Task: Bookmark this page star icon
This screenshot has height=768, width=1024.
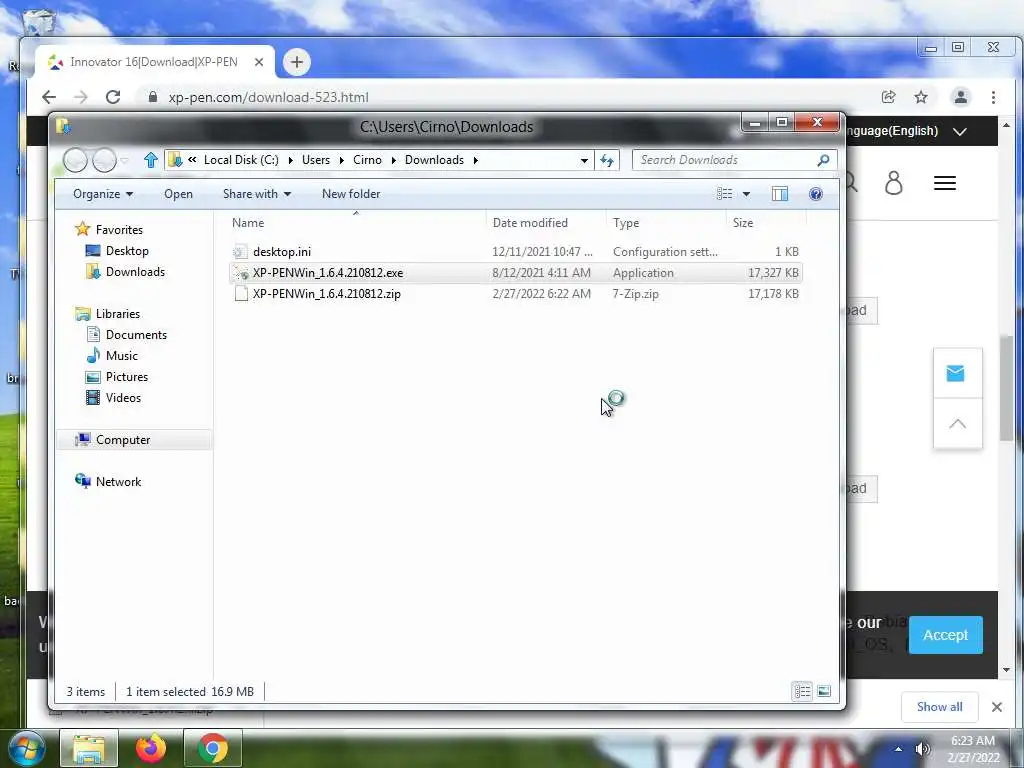Action: pyautogui.click(x=921, y=97)
